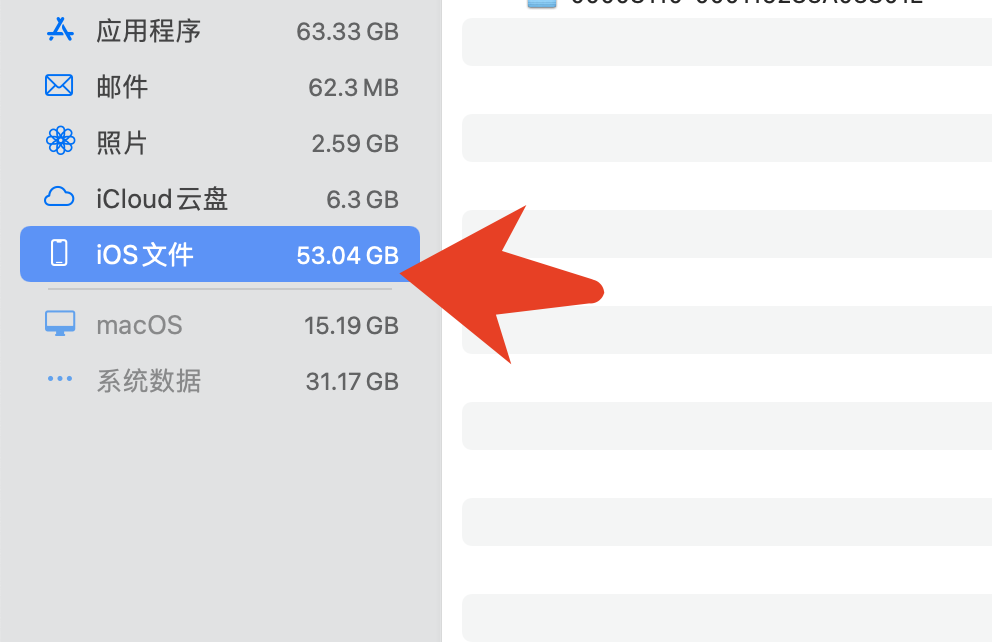Open the 应用程序 storage category
992x642 pixels.
pos(148,31)
